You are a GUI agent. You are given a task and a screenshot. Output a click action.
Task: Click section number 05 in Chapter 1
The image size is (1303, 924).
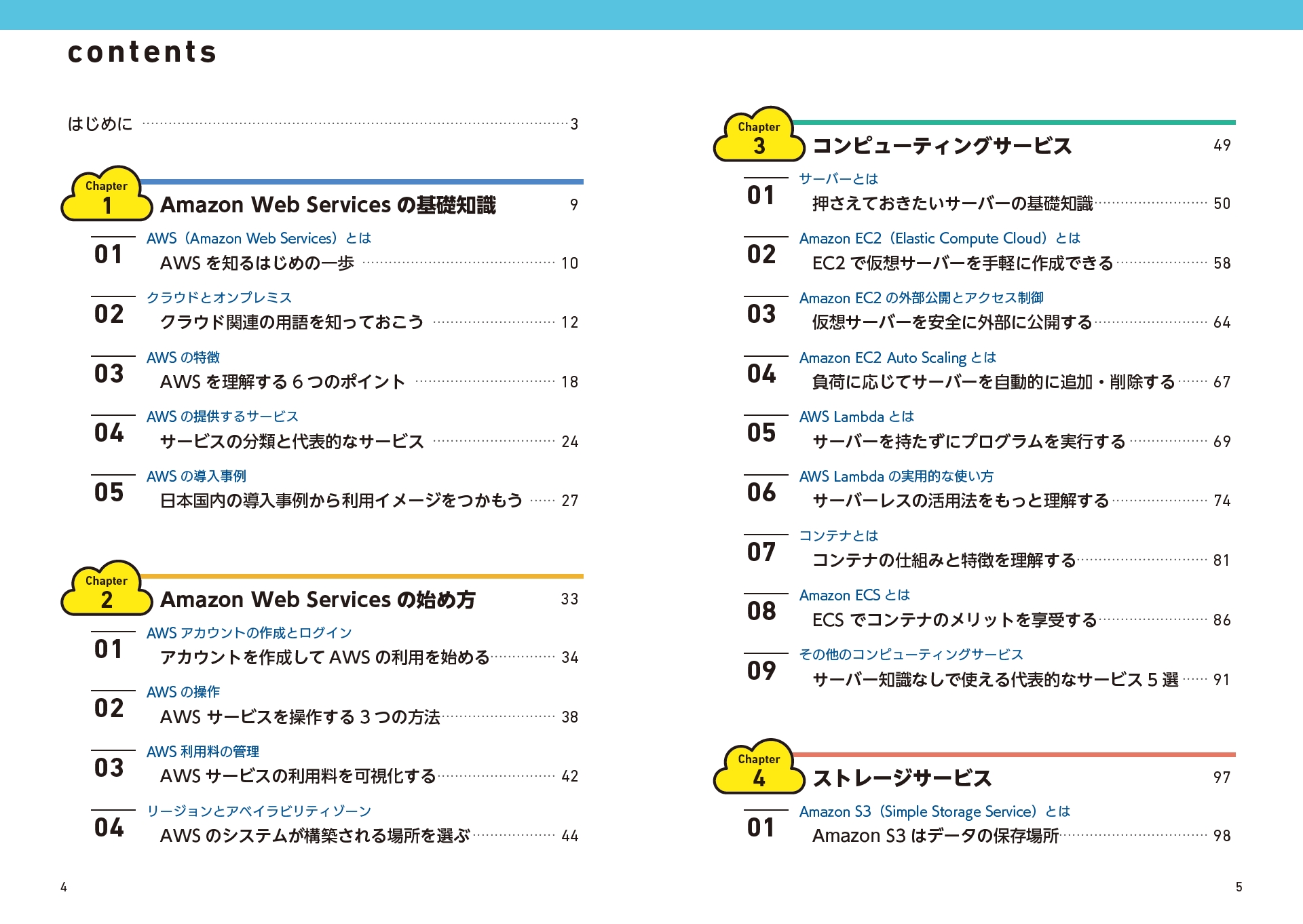(x=109, y=492)
